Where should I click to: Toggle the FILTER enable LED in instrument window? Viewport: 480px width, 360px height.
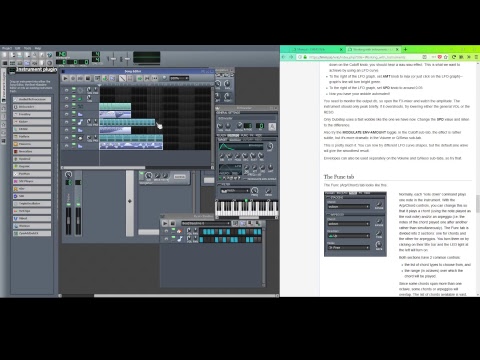click(x=219, y=184)
